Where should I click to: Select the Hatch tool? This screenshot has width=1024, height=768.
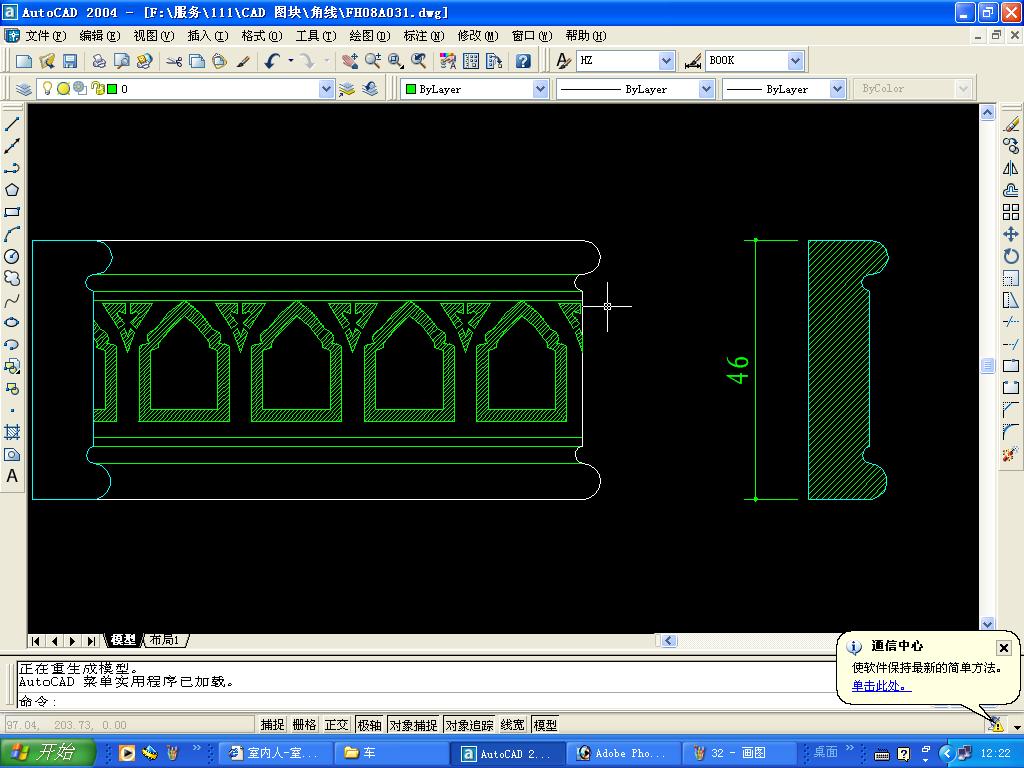coord(12,432)
